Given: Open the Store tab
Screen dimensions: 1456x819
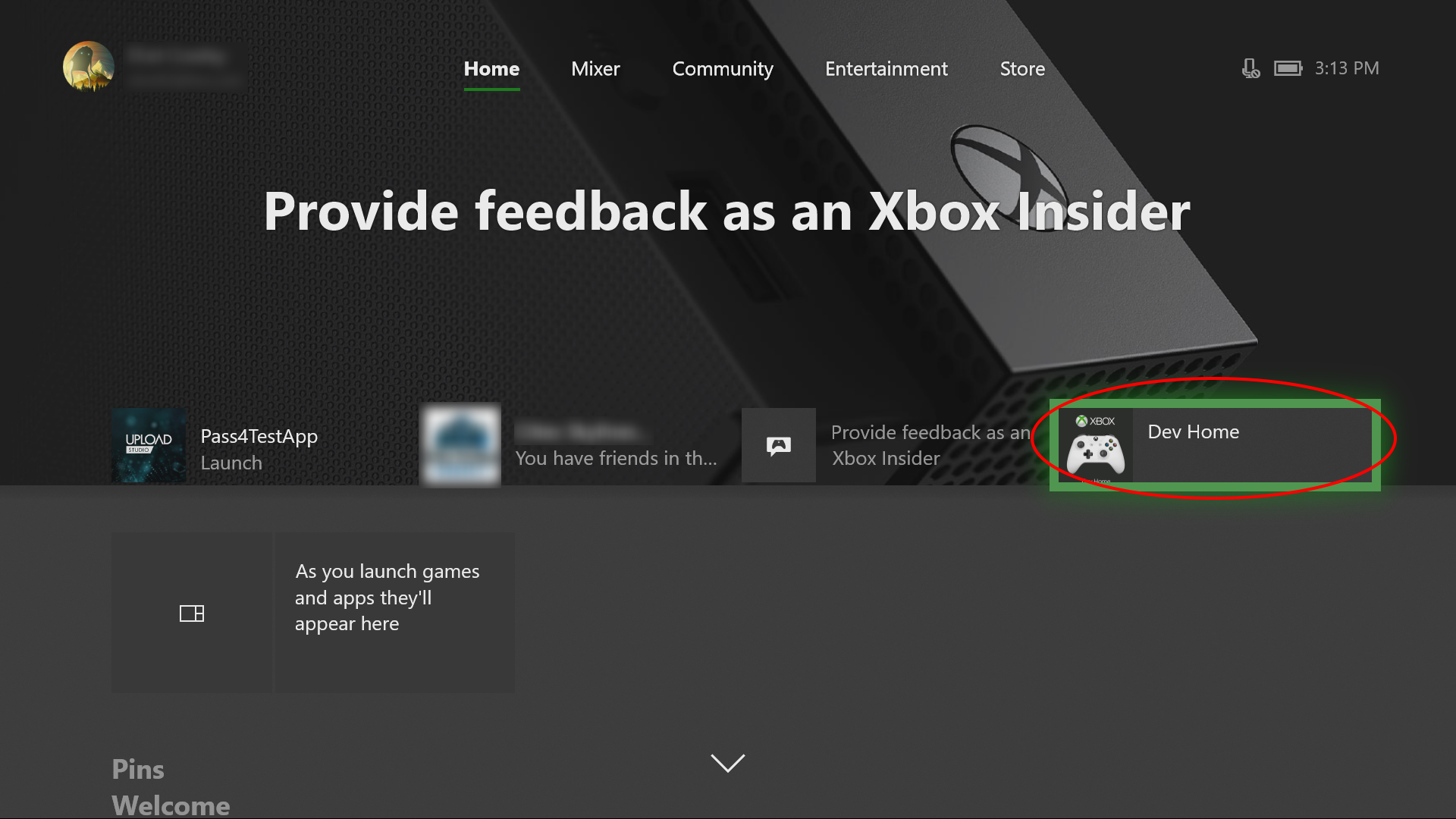Looking at the screenshot, I should point(1022,68).
